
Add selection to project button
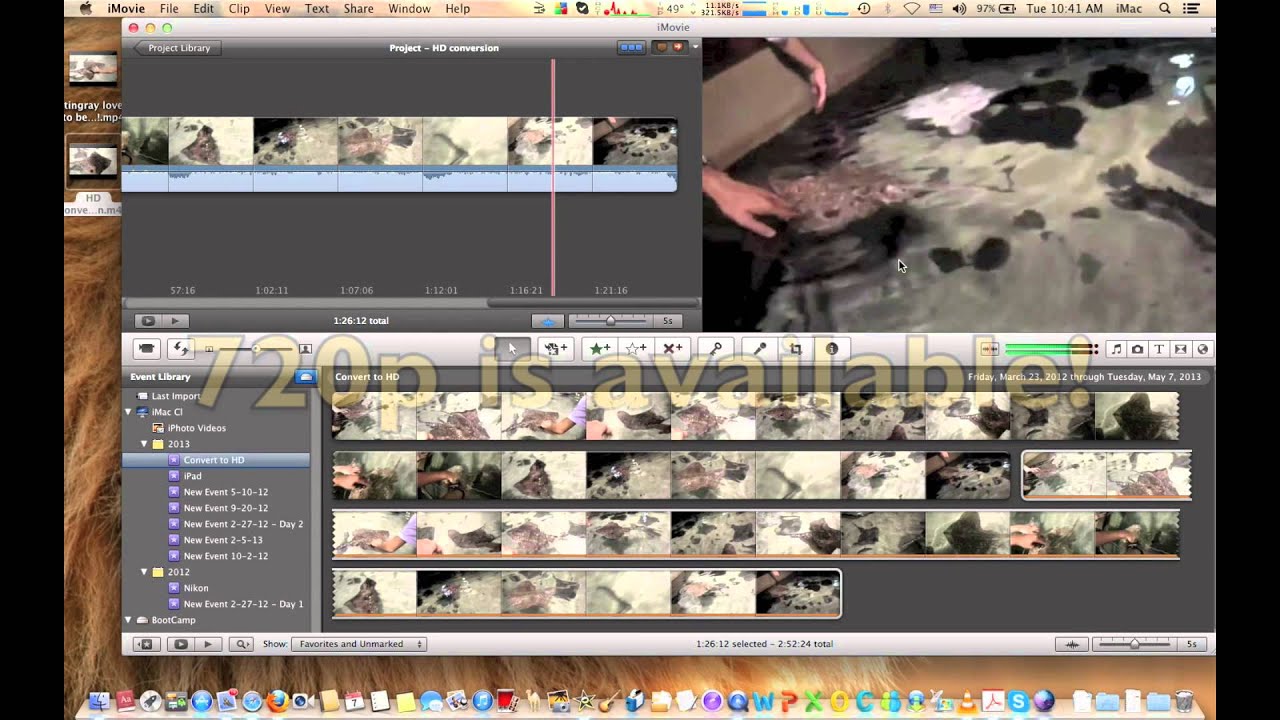point(555,349)
